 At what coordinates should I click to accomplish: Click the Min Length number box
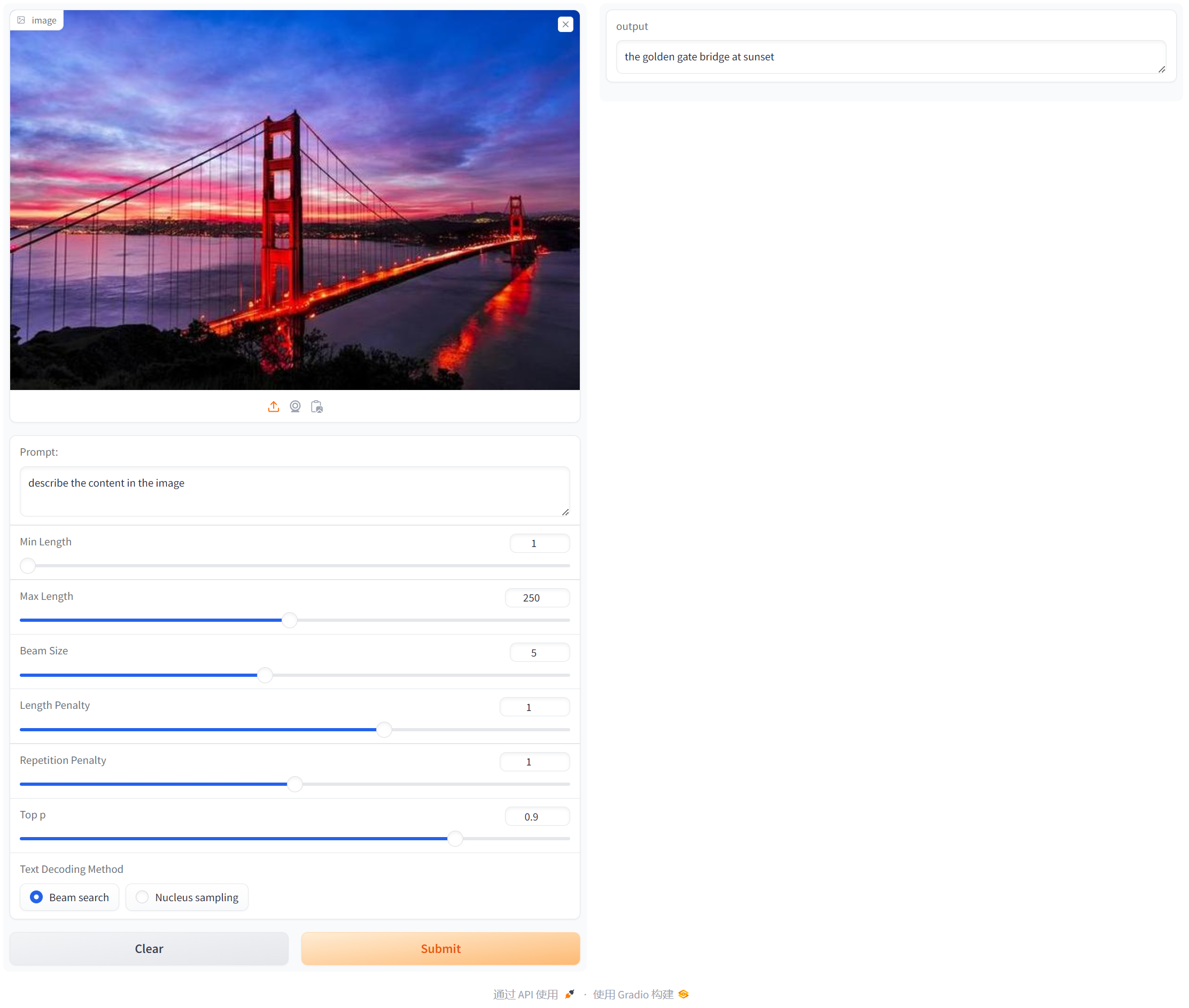[x=539, y=543]
